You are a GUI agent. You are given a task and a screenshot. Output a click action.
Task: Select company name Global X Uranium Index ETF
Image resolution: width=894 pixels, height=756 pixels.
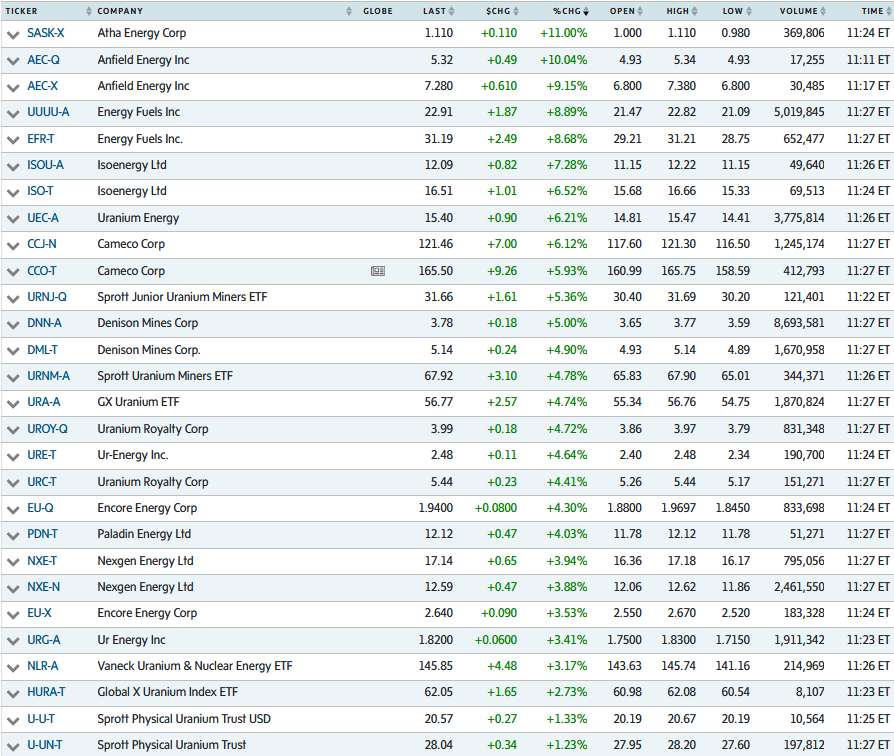pyautogui.click(x=167, y=692)
